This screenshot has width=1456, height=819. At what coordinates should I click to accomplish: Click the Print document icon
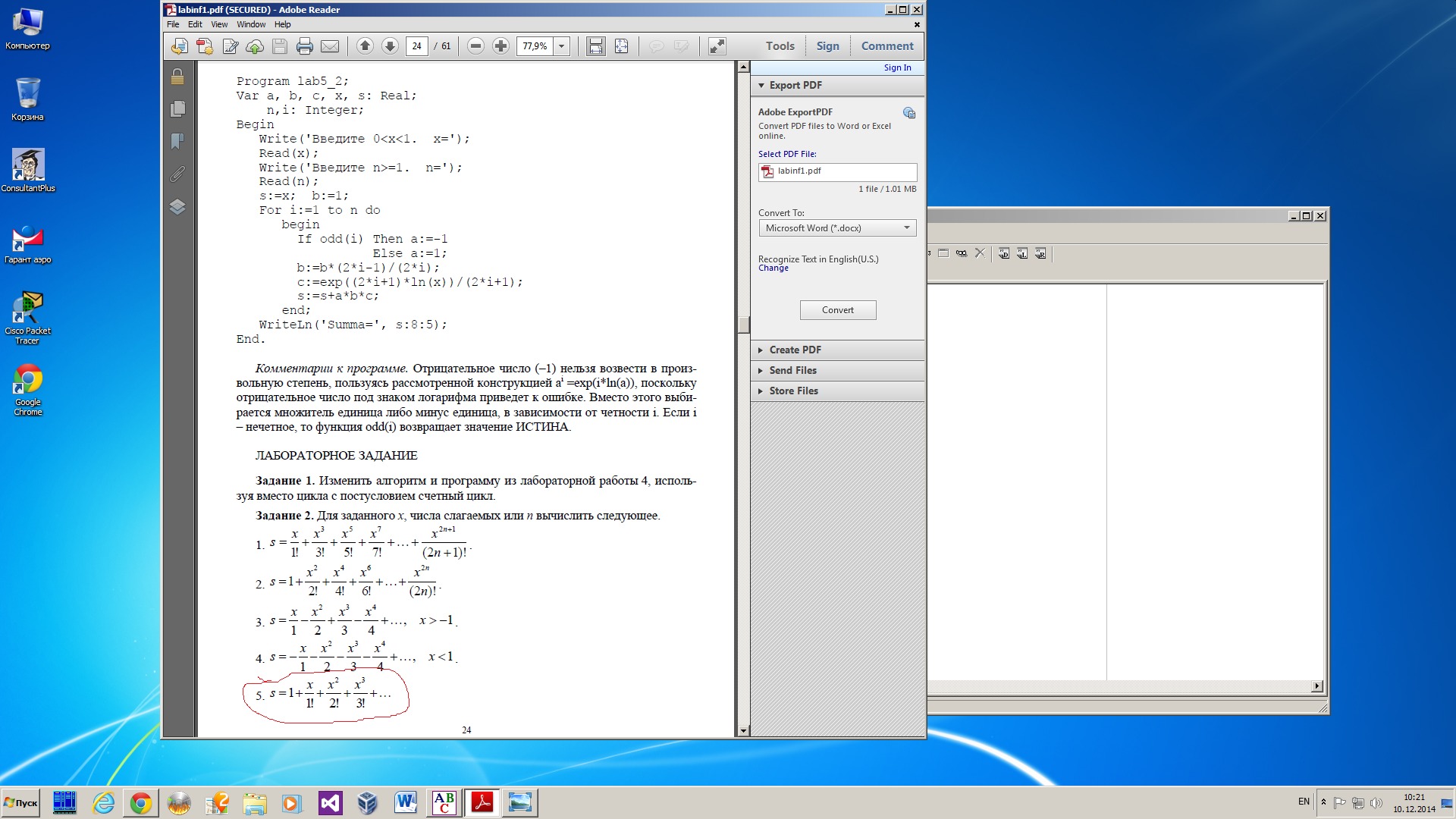(303, 46)
